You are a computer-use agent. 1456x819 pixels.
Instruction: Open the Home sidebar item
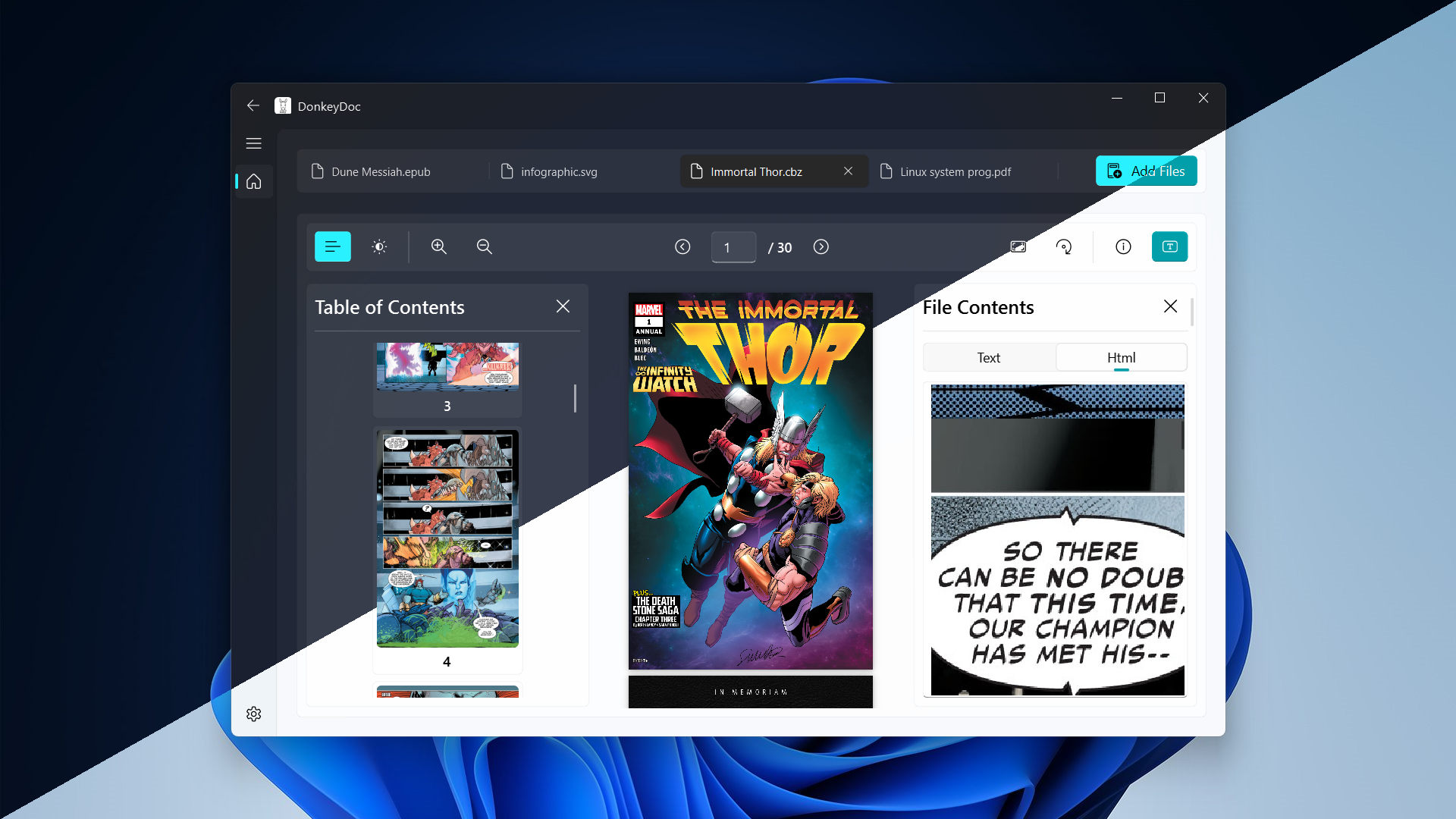click(x=253, y=182)
